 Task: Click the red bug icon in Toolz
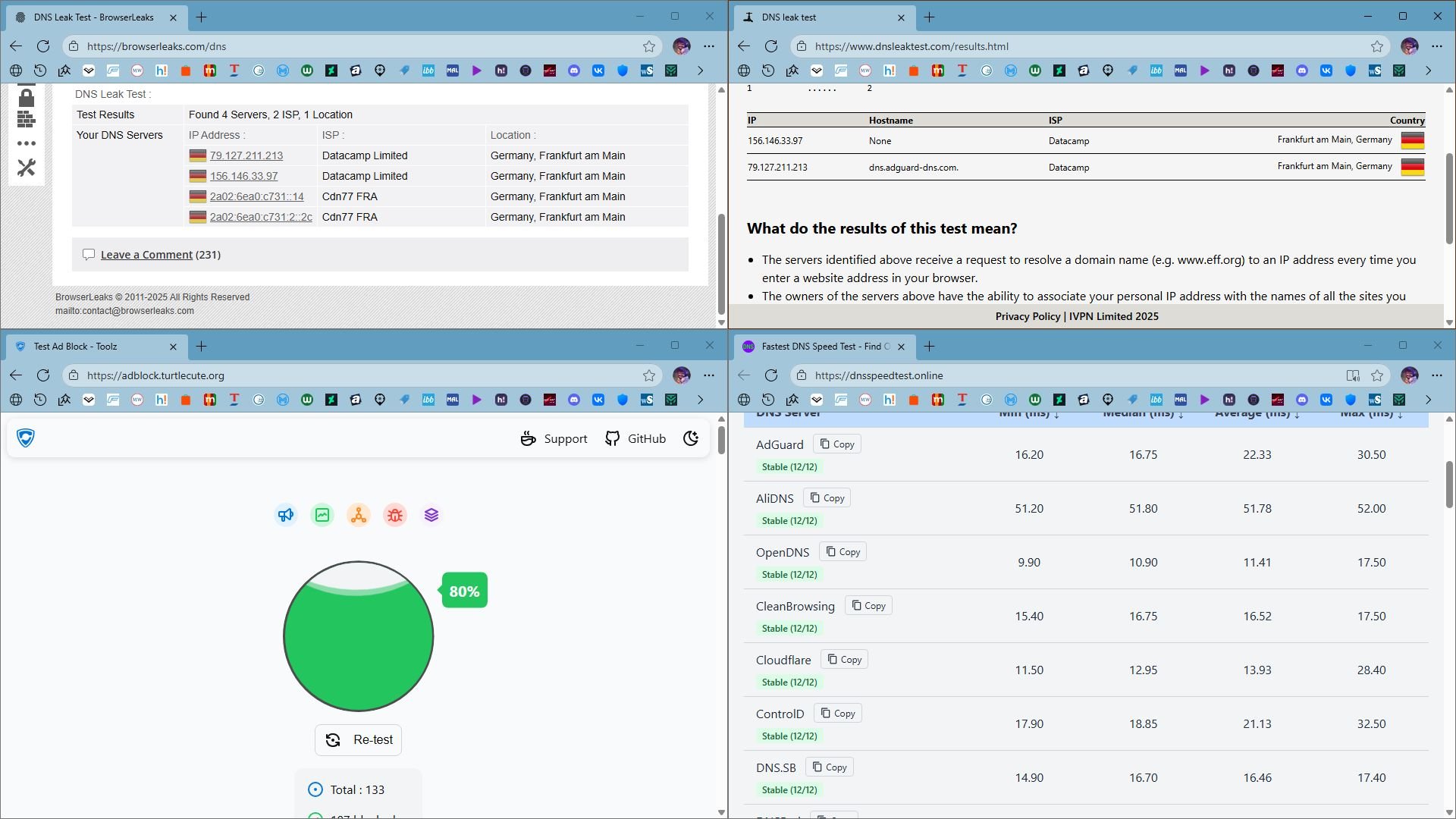[395, 516]
